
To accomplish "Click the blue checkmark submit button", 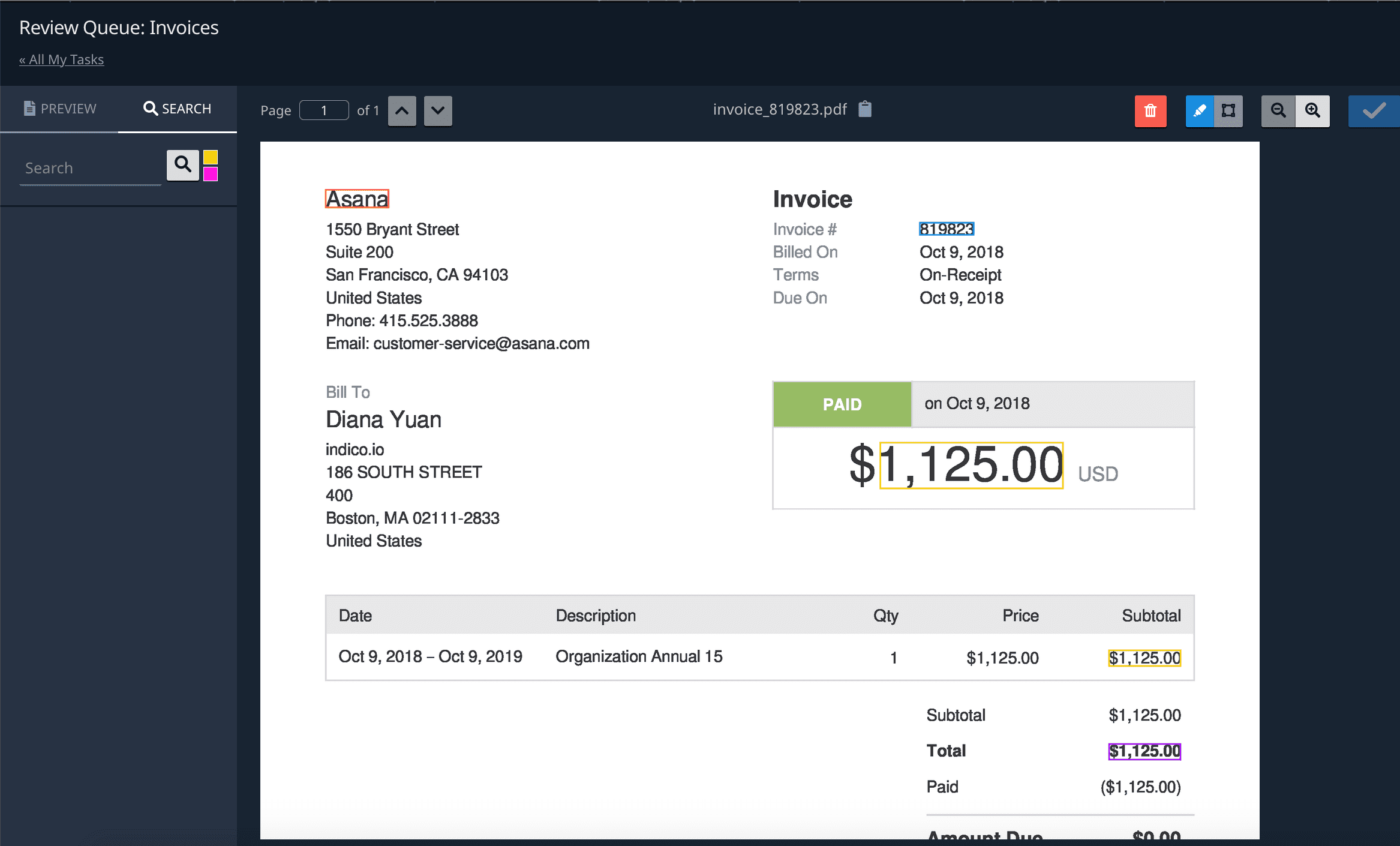I will [x=1374, y=111].
